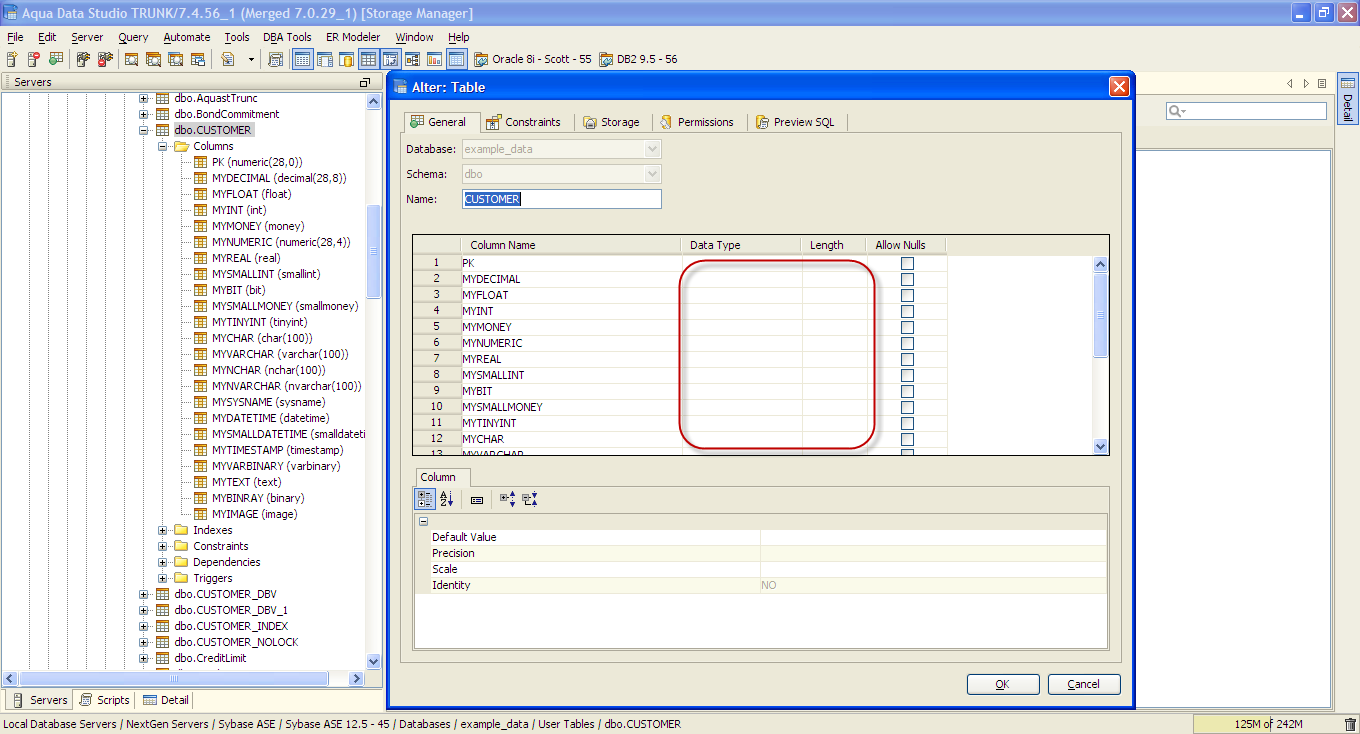Screen dimensions: 1360x734
Task: Click the toolbar table icon with green ball
Action: click(55, 60)
